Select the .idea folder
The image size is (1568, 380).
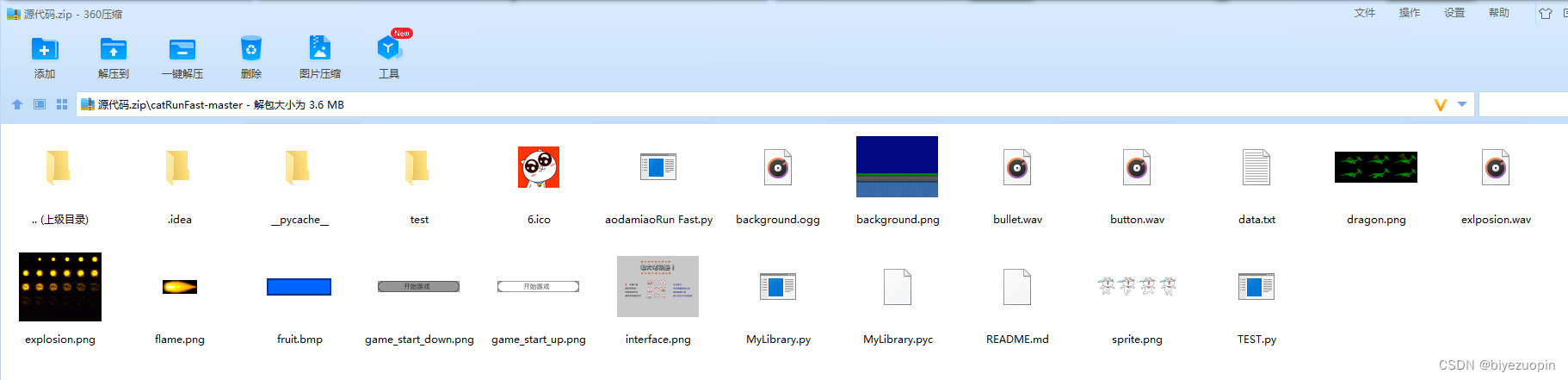coord(179,167)
